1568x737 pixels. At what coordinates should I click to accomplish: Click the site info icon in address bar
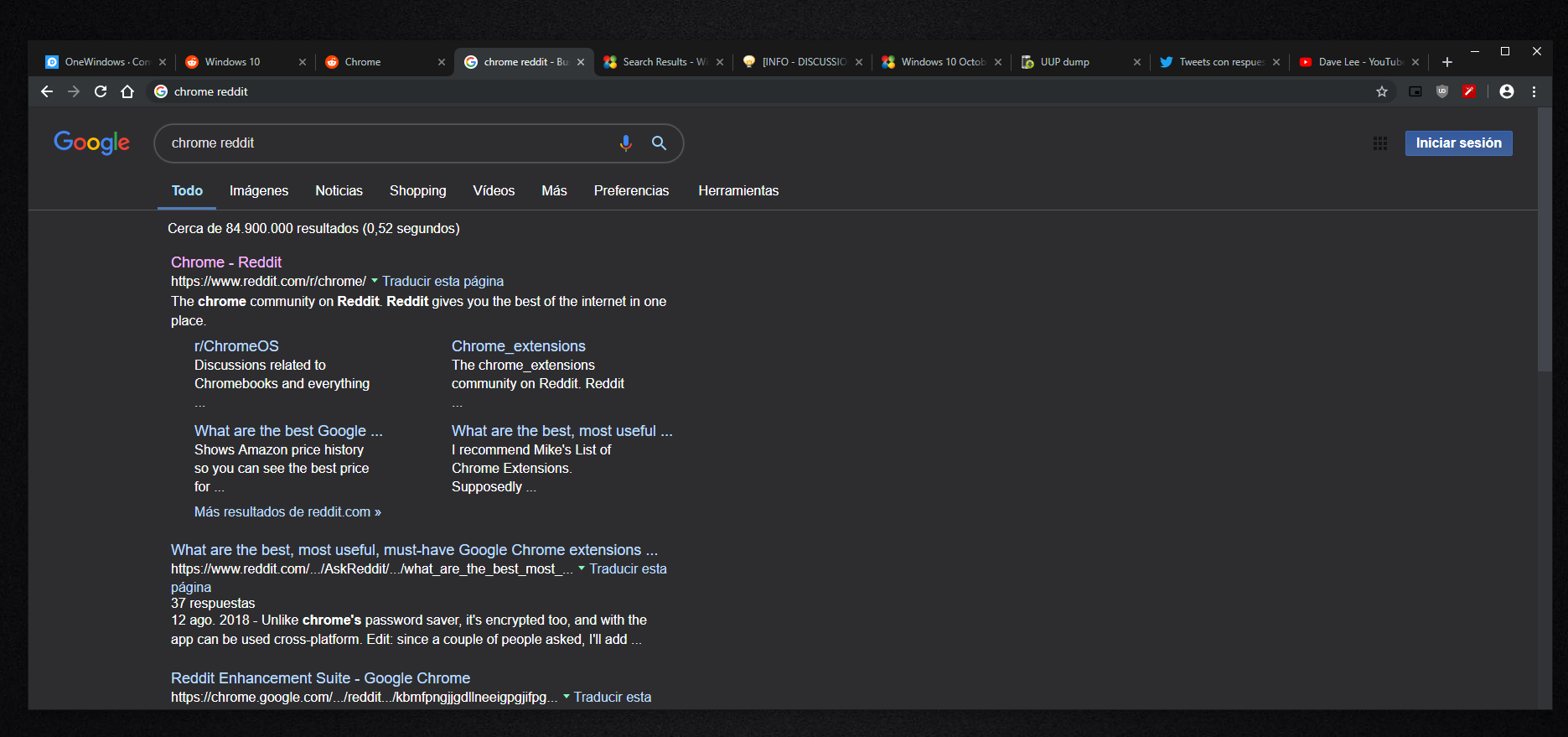(161, 91)
